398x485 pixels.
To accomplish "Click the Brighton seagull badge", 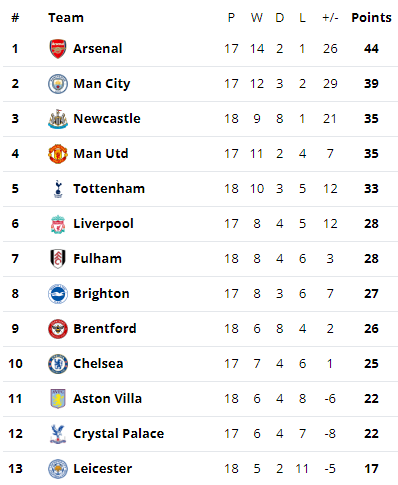I will click(x=58, y=294).
